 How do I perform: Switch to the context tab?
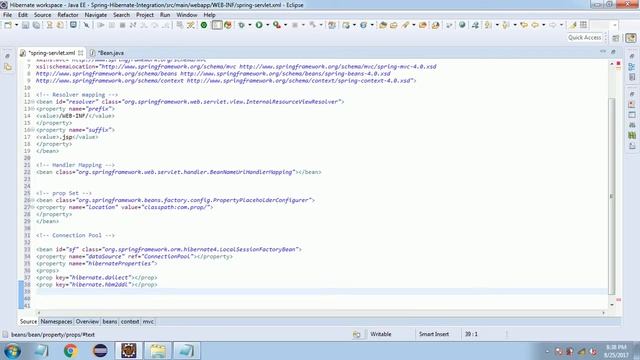pos(130,322)
